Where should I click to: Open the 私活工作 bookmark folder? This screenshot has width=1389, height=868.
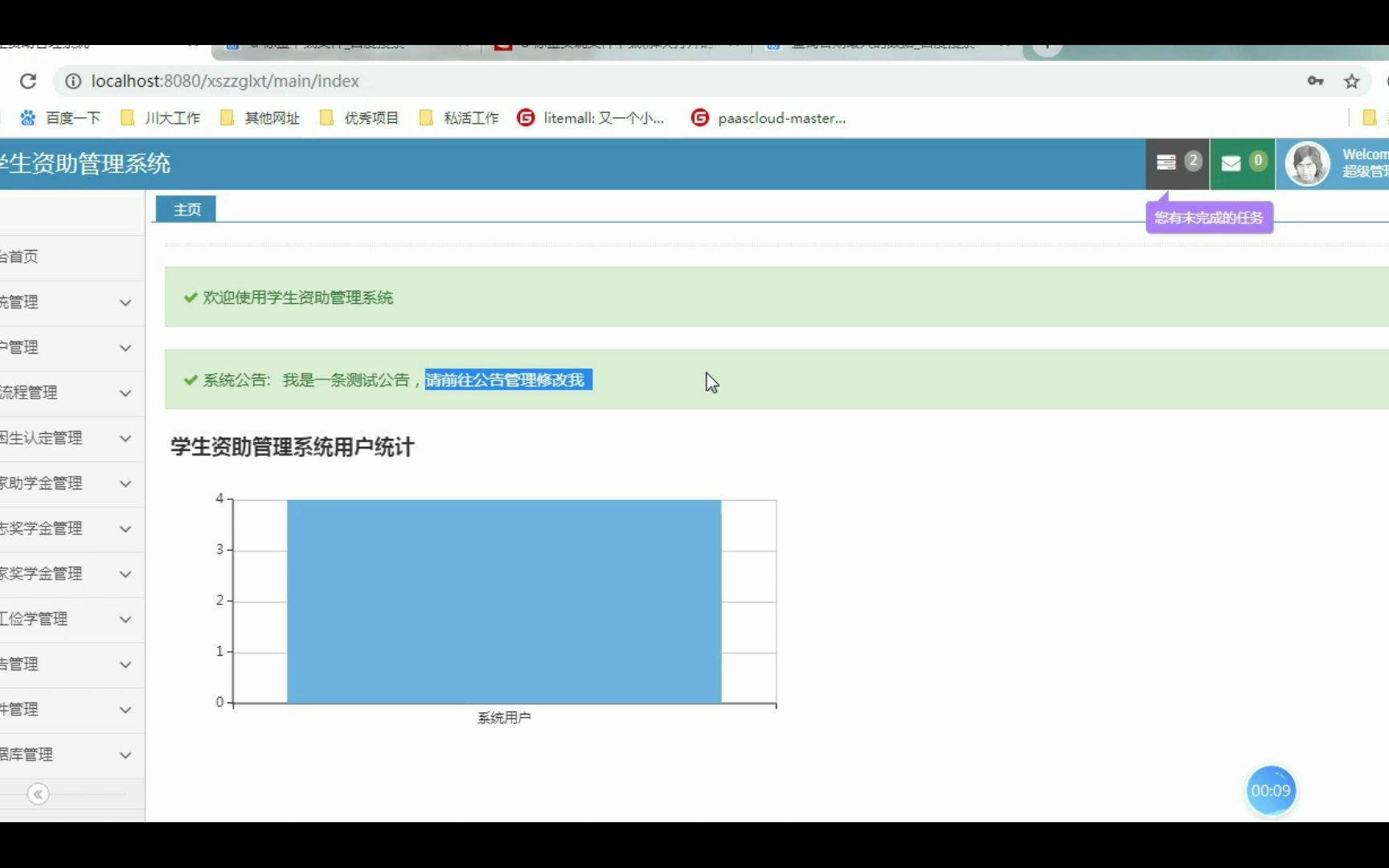click(x=459, y=118)
